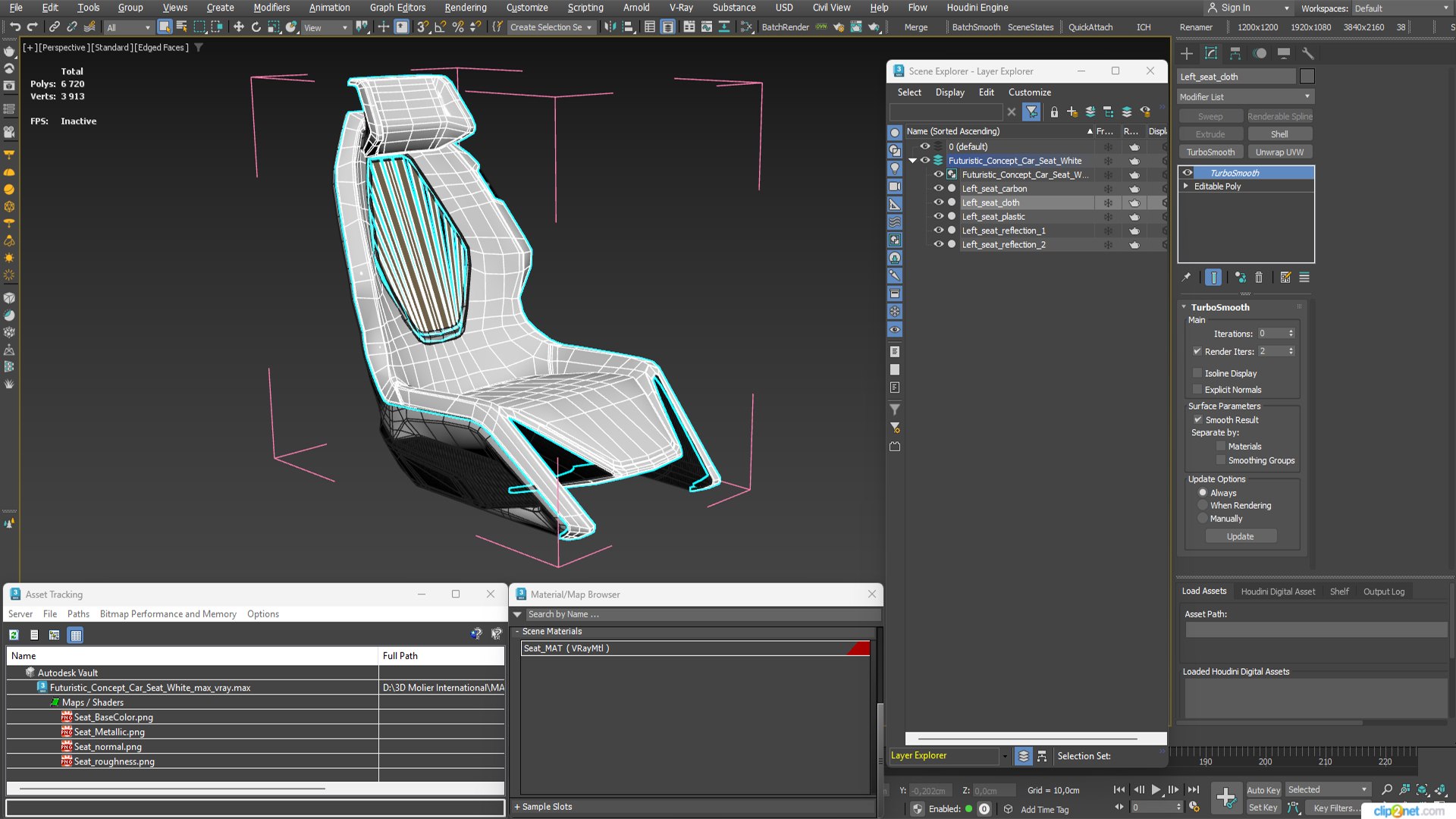Click Make Unique in the modifier stack tools
Screen dimensions: 1456x819
pyautogui.click(x=1240, y=278)
